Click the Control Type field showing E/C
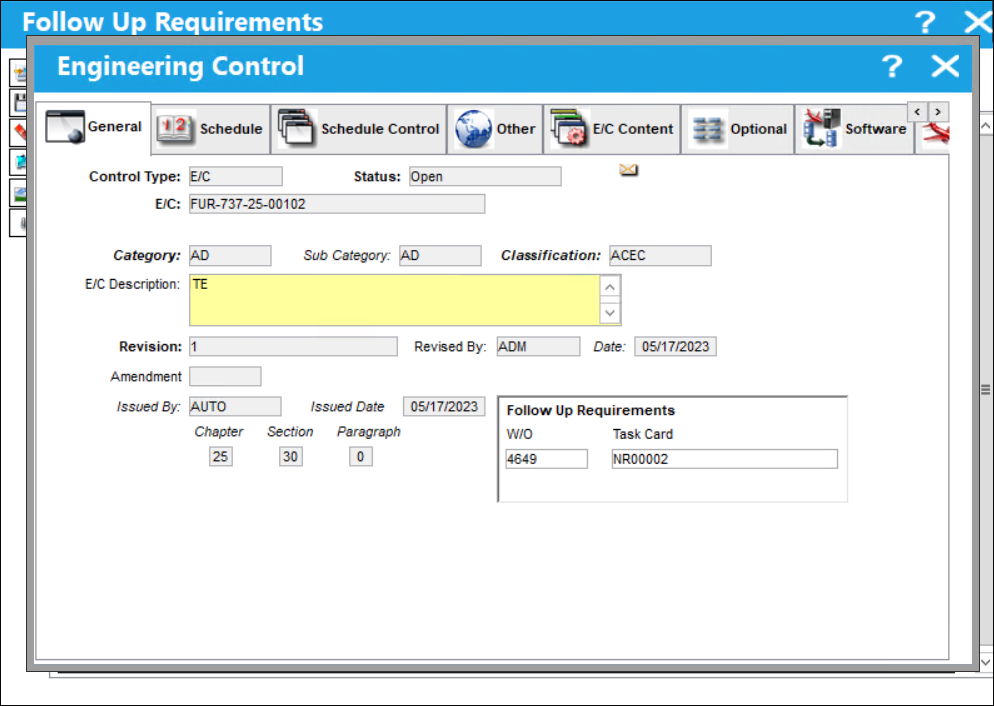994x706 pixels. 236,176
